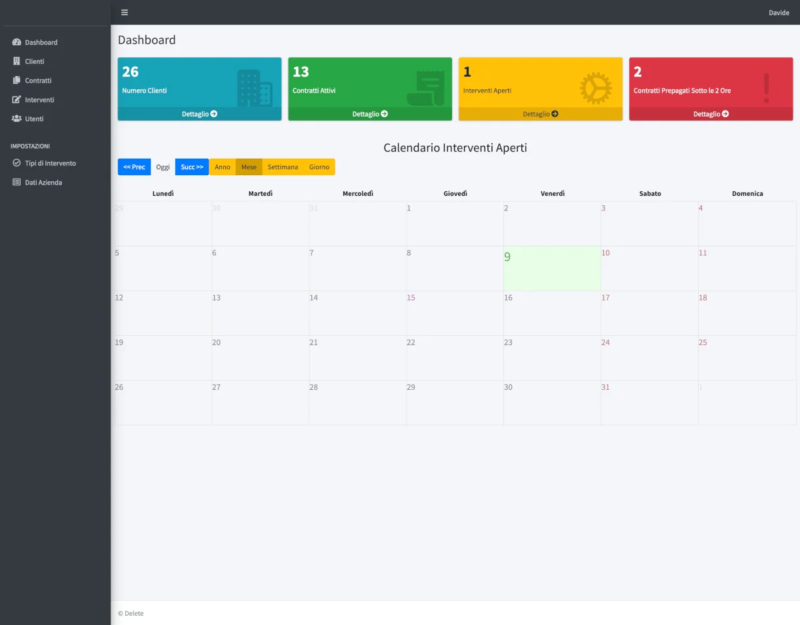Open Dettaglio on the Contratti Attivi card
This screenshot has height=625, width=800.
pos(370,111)
